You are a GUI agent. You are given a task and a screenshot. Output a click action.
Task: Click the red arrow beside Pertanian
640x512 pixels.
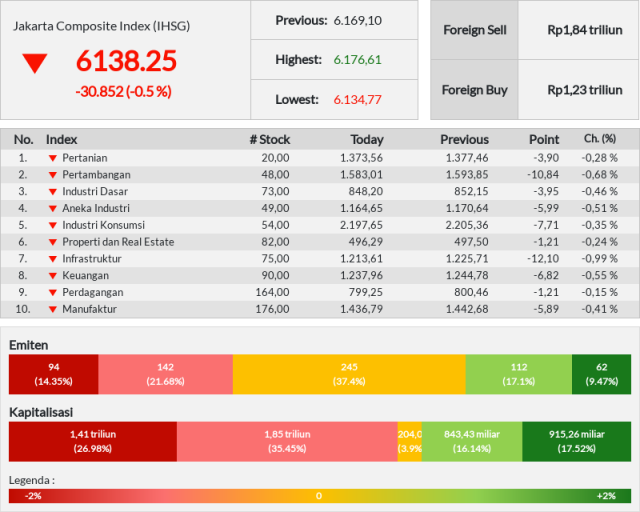(x=53, y=158)
